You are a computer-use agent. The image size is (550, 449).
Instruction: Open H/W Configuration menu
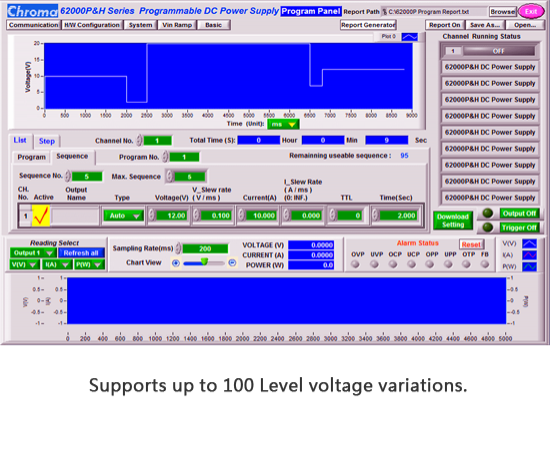point(92,25)
